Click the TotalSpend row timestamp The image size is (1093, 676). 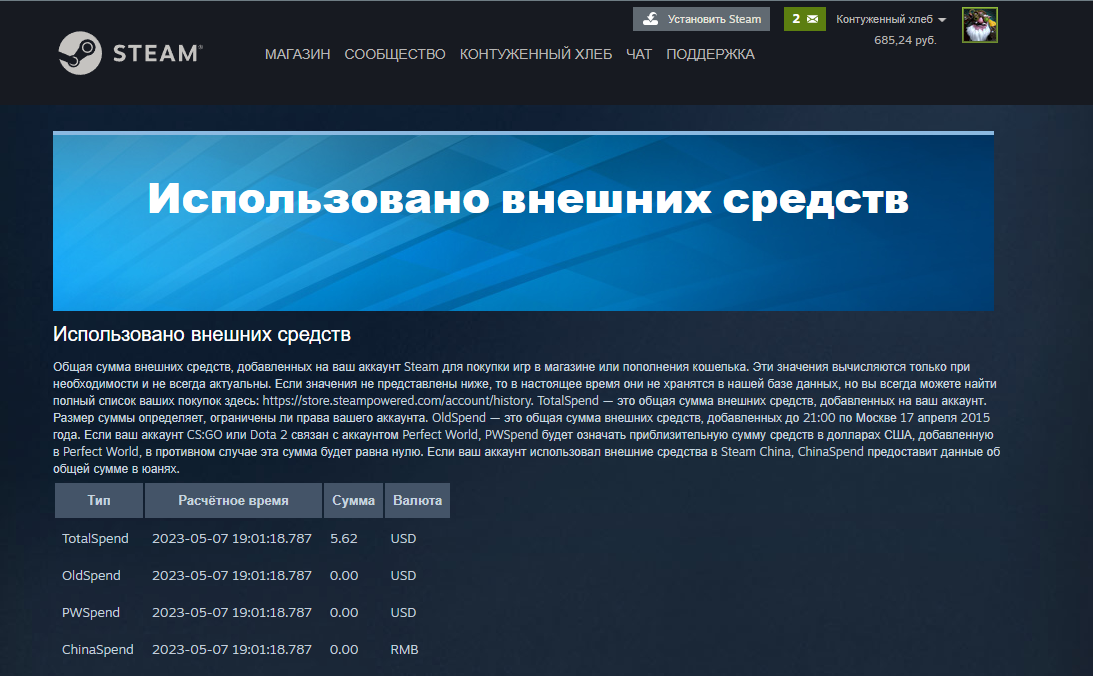(x=231, y=539)
